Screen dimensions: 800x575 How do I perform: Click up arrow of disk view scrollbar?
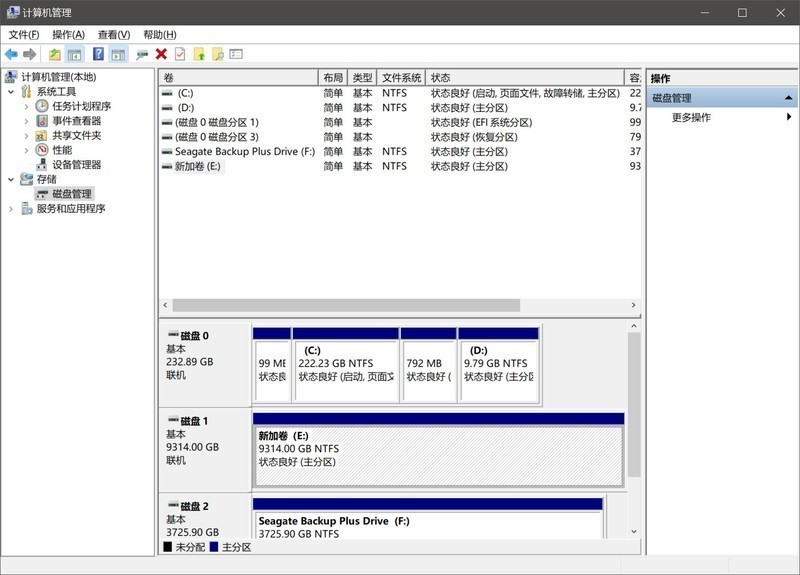[634, 326]
